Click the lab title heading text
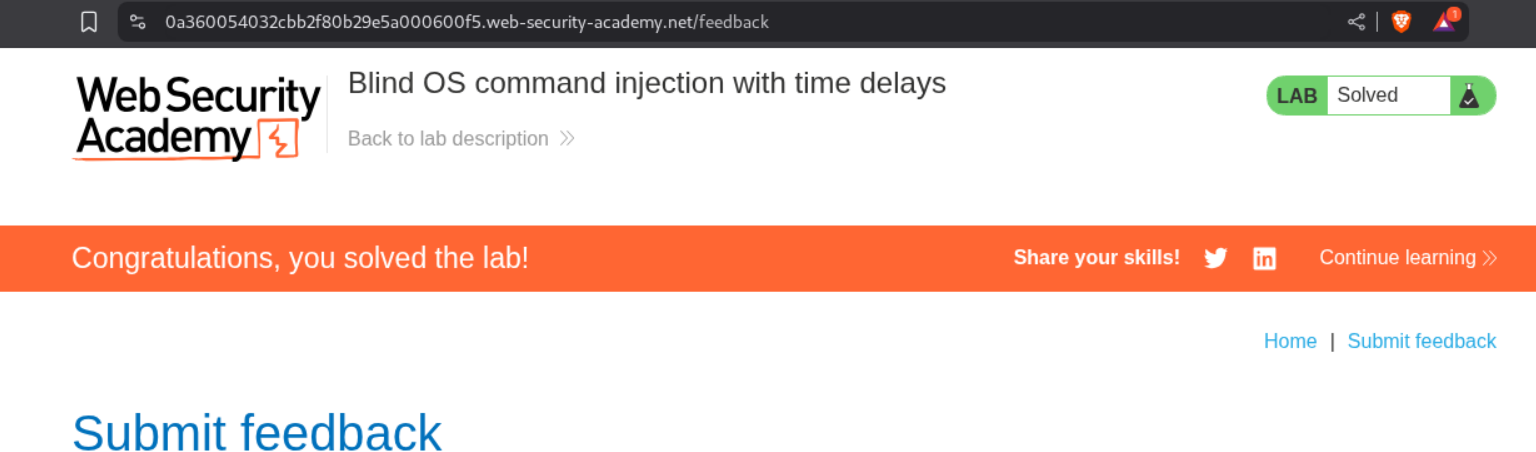Viewport: 1536px width, 452px height. point(646,83)
